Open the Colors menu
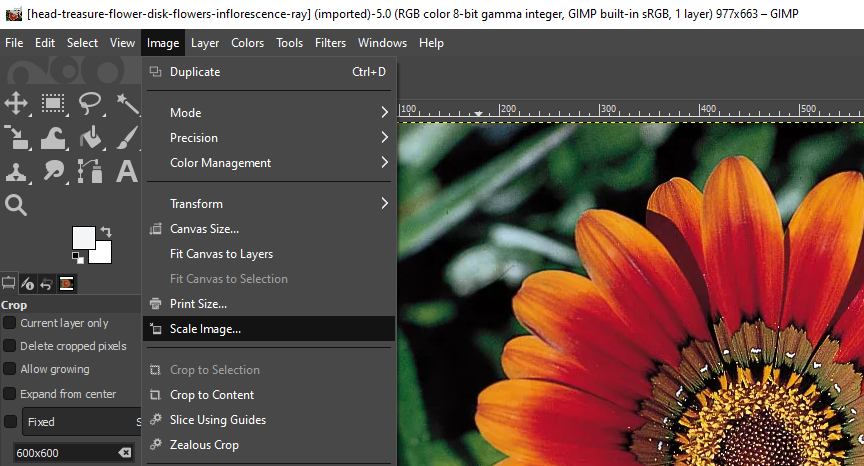864x466 pixels. pos(247,43)
